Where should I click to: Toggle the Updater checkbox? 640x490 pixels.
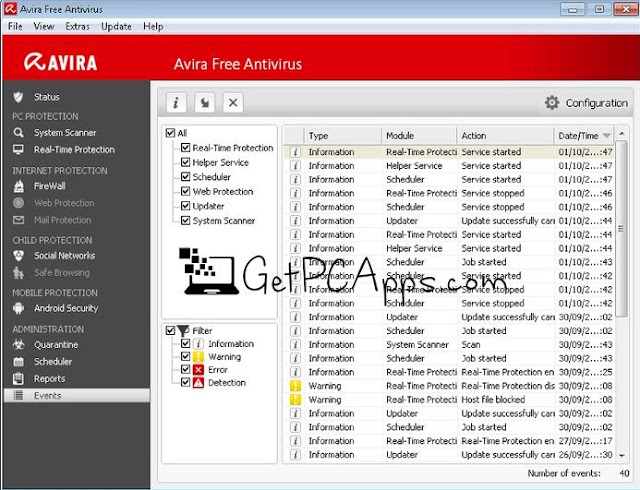pos(185,206)
